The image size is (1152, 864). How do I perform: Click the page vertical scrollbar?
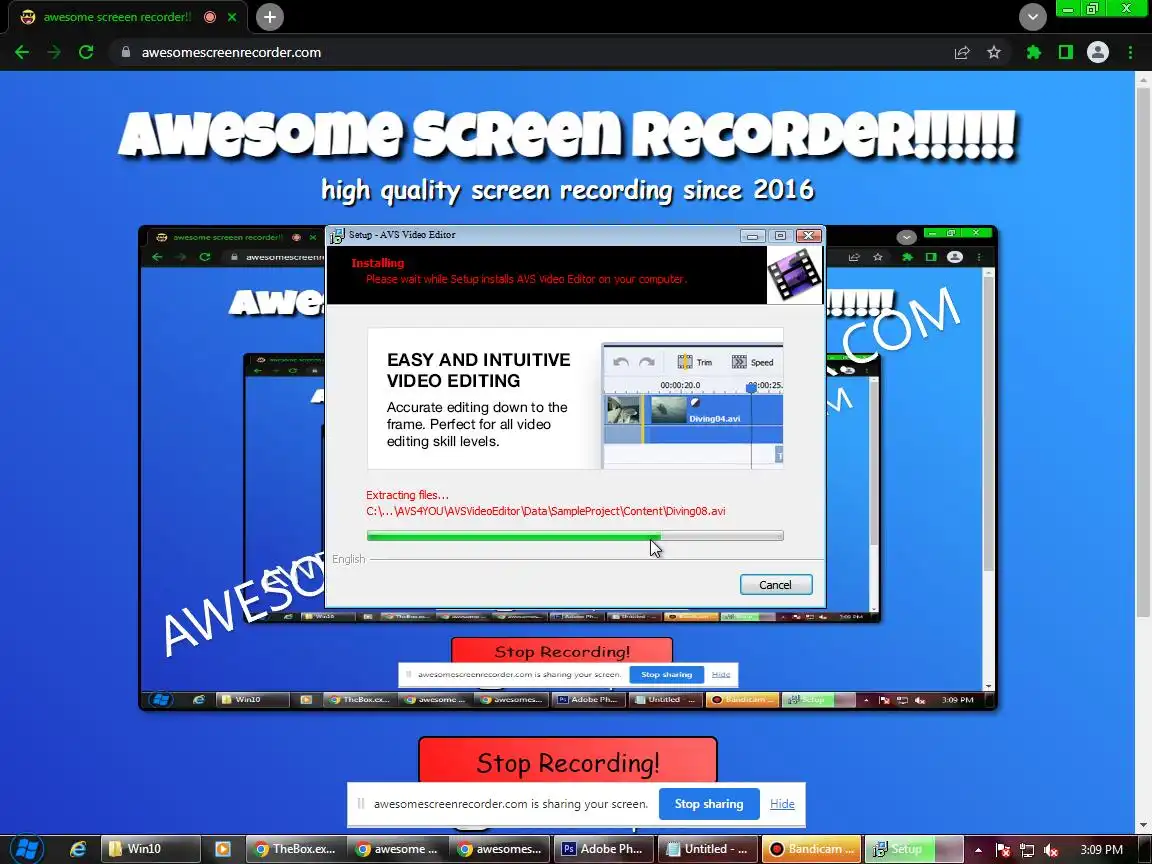(1143, 353)
